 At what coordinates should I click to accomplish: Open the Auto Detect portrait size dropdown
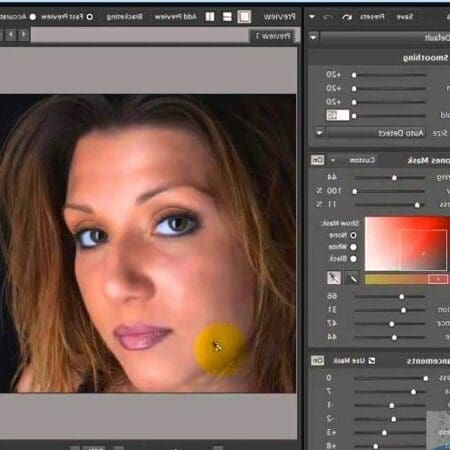coord(319,133)
